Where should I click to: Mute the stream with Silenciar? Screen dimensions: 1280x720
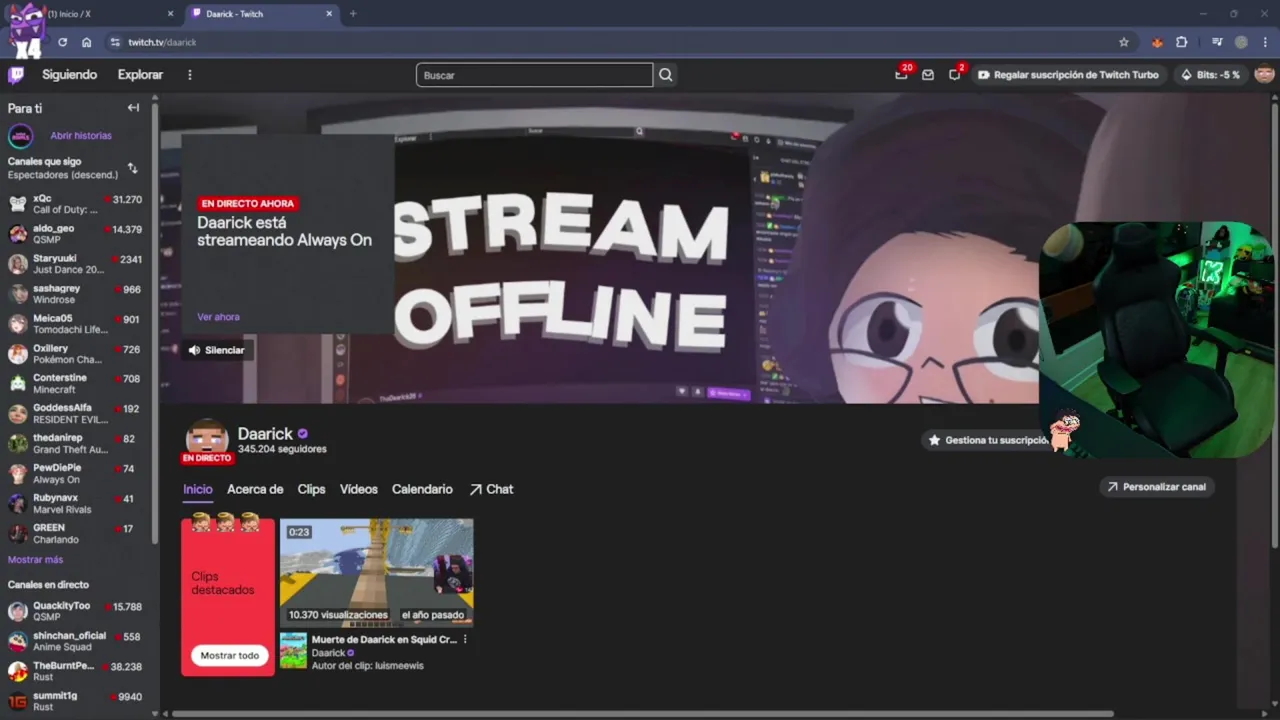point(216,350)
